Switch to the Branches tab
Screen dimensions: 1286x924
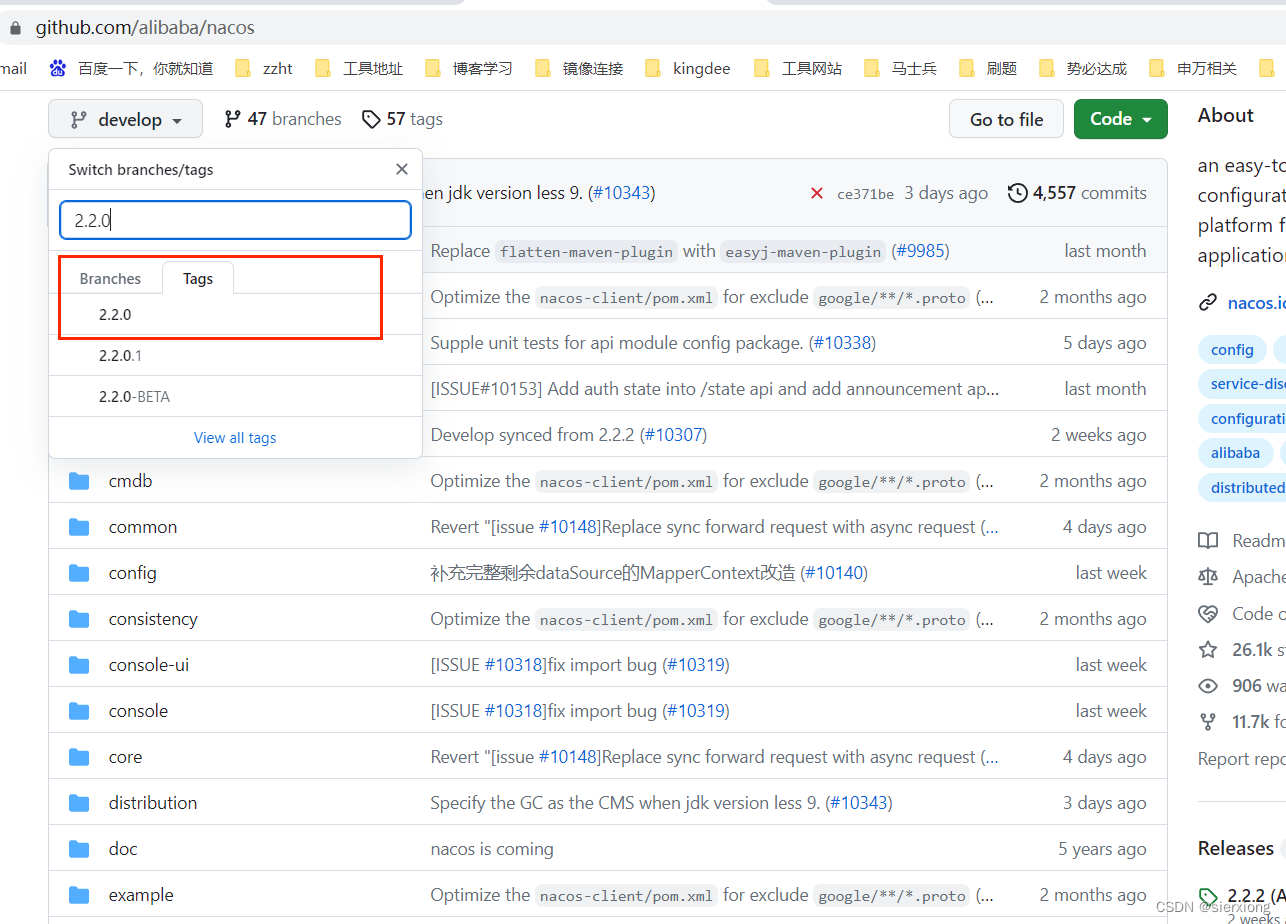110,278
